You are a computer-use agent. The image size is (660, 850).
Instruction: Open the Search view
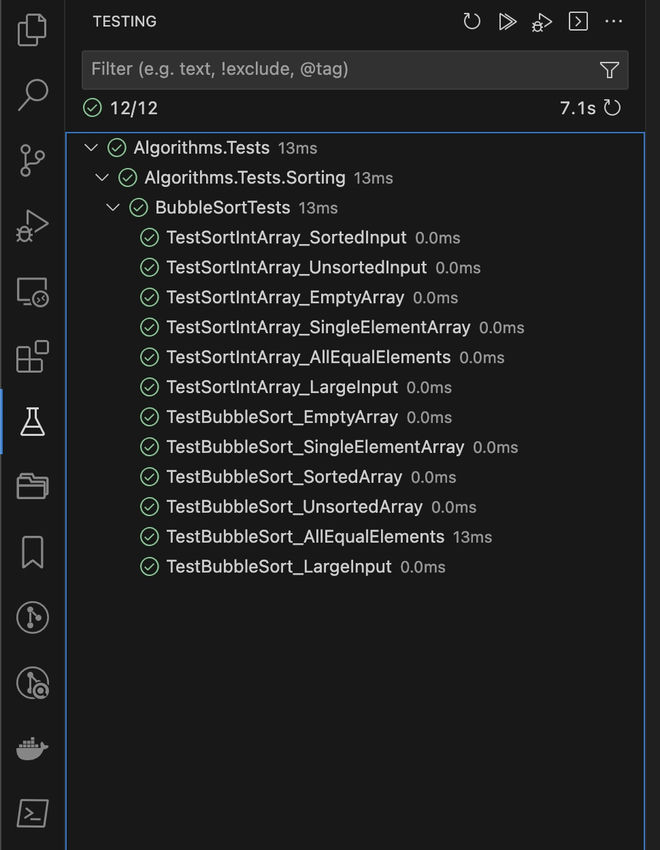(32, 95)
